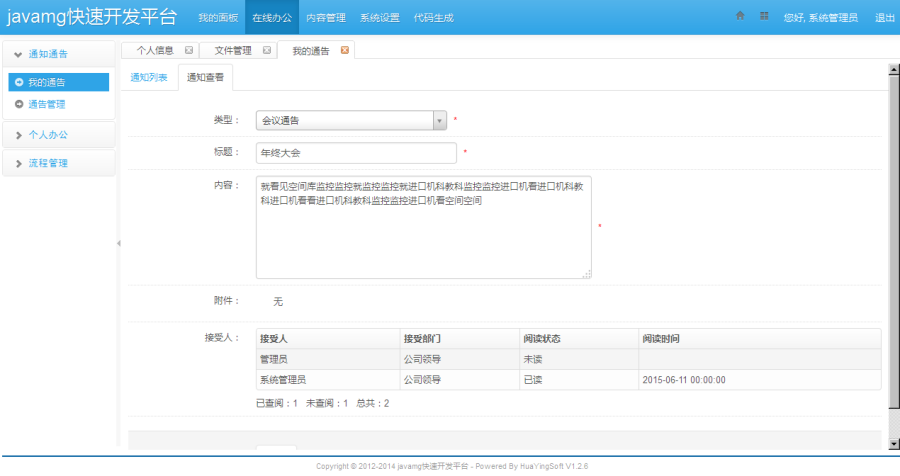
Task: Select the 系统管理员 recipient cell
Action: [x=328, y=380]
